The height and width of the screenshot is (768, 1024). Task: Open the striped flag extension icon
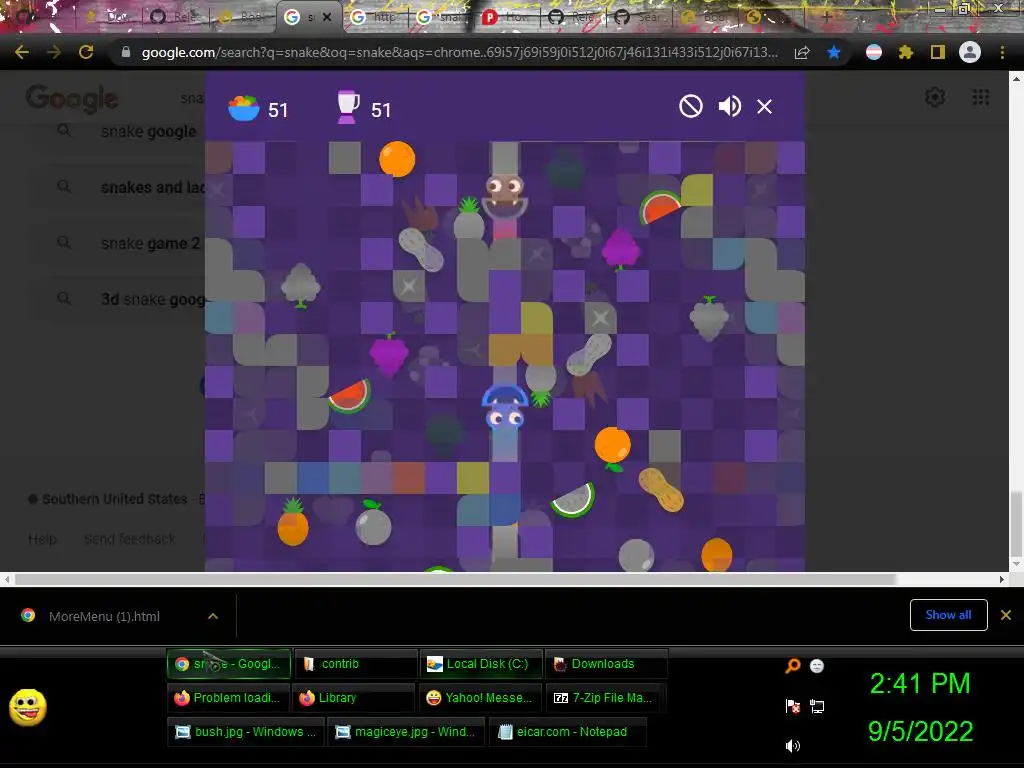click(x=874, y=52)
